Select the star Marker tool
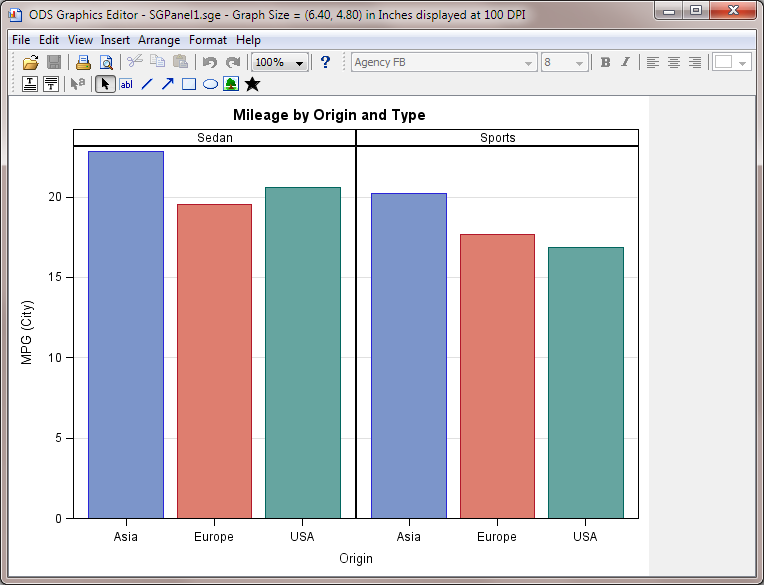The image size is (764, 585). point(252,84)
